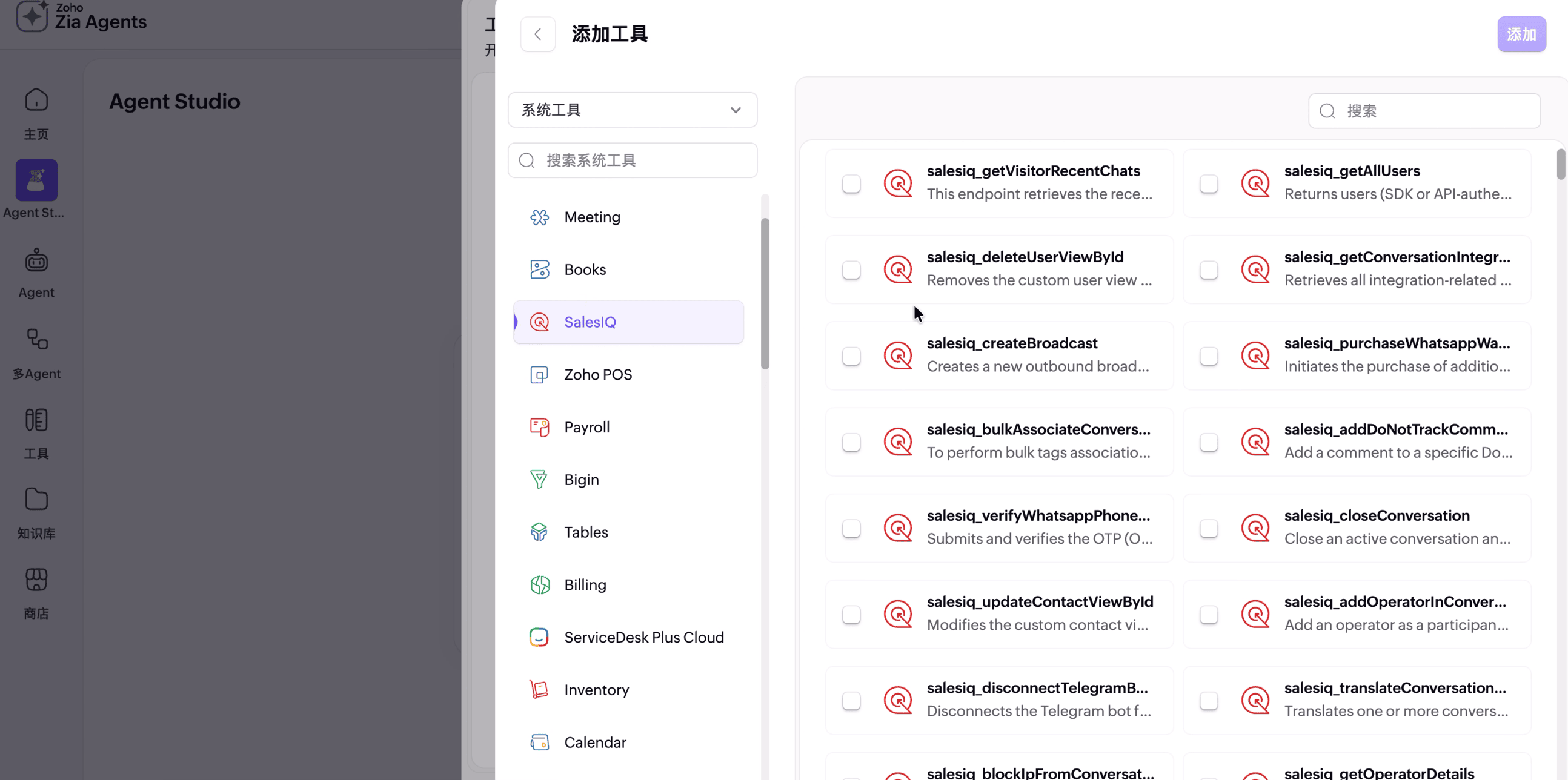Select Meeting in the system tools list
This screenshot has height=780, width=1568.
pyautogui.click(x=628, y=217)
